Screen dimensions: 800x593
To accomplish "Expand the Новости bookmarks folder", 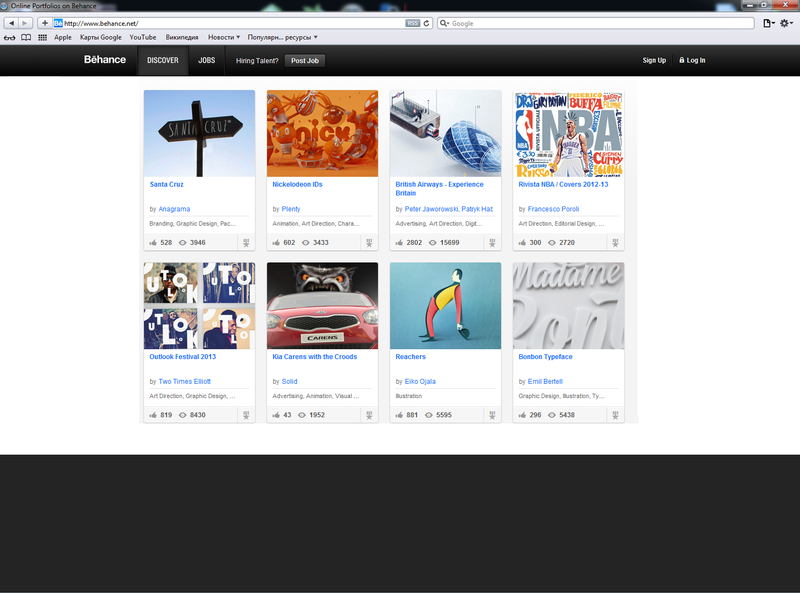I will tap(224, 37).
